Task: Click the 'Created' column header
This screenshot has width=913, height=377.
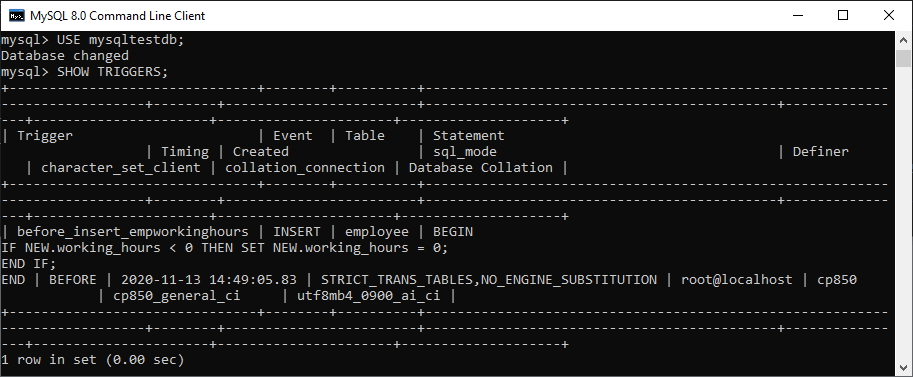Action: [x=261, y=151]
